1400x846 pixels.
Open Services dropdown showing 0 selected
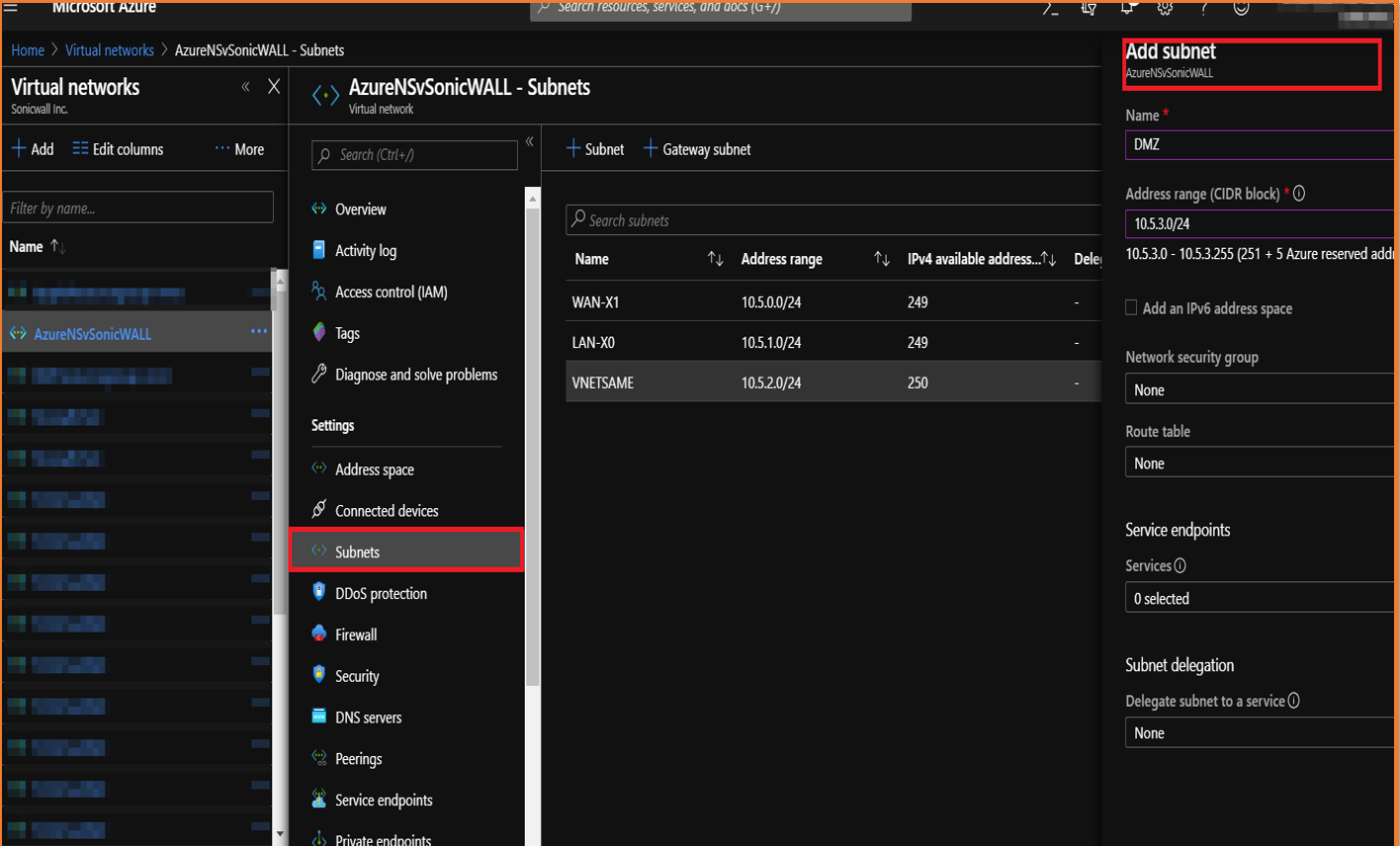click(1261, 598)
